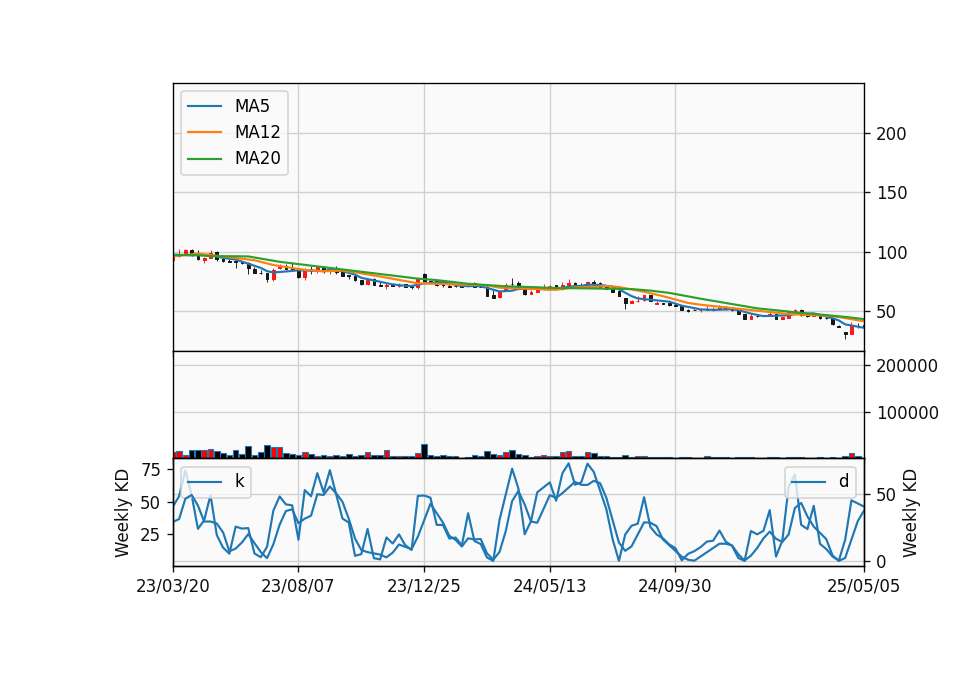Click the d legend label in KD panel

click(x=844, y=481)
